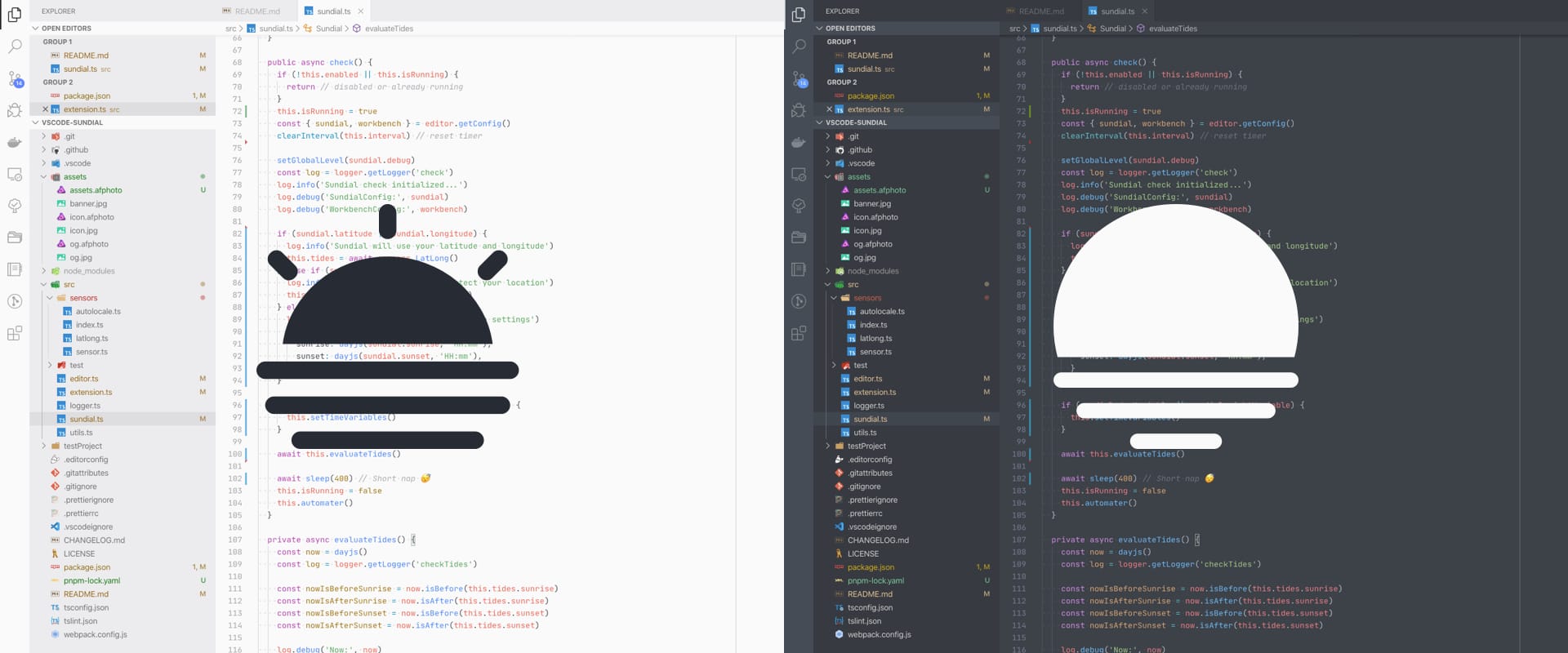Collapse assets folder in light window

point(44,177)
